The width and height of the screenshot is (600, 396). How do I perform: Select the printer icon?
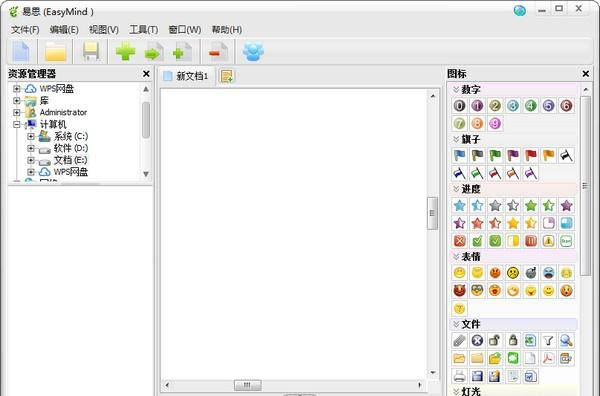(460, 376)
